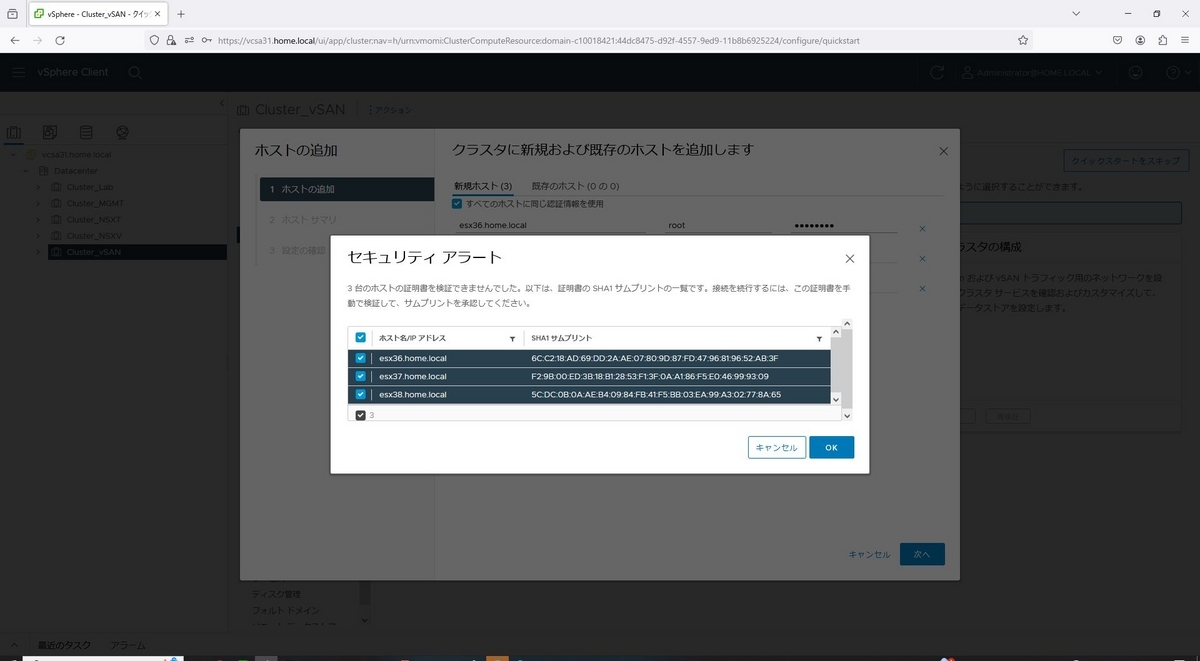Select Cluster_vSAN in the inventory tree
This screenshot has height=661, width=1200.
94,252
